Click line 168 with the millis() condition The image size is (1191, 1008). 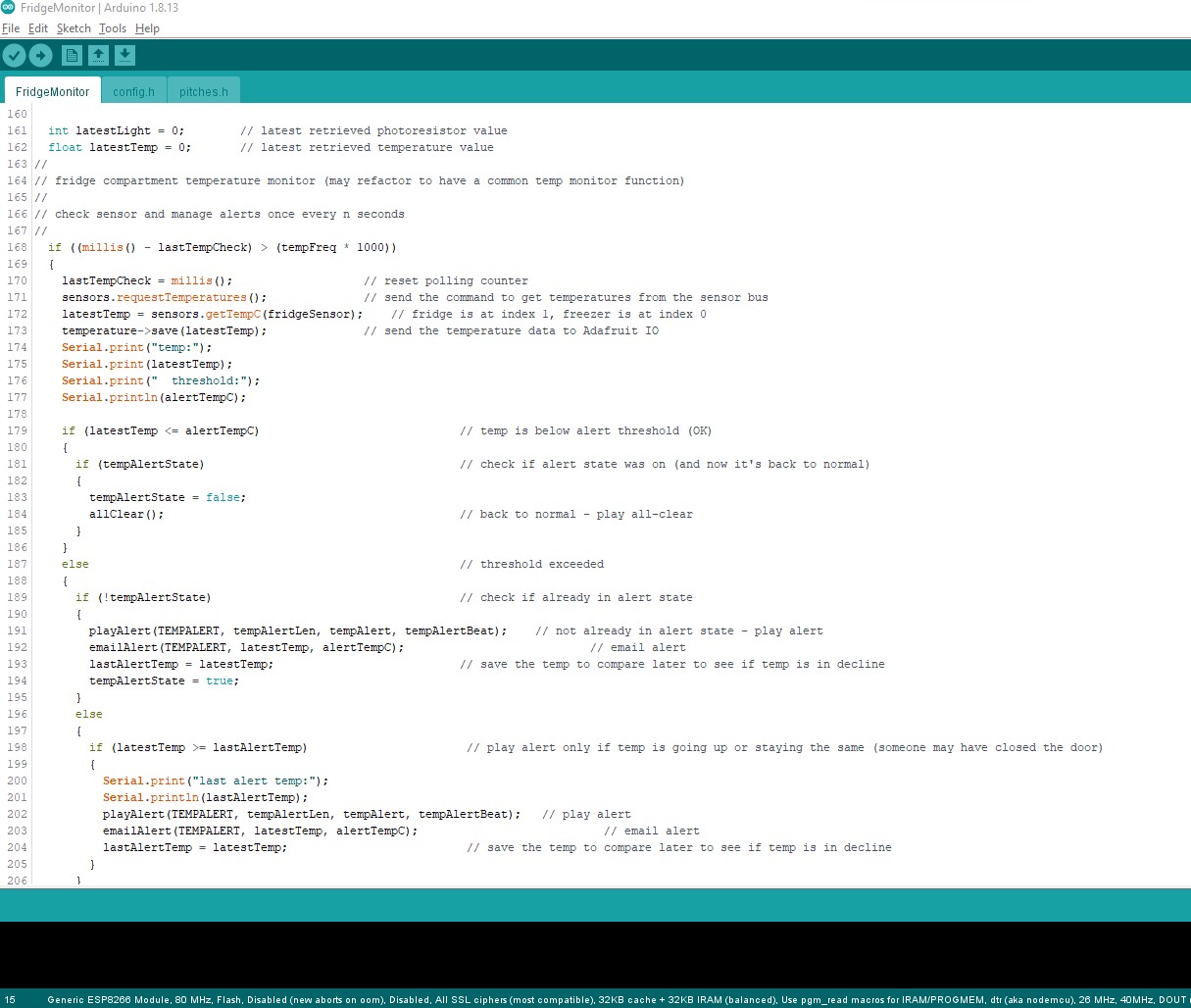click(x=222, y=248)
